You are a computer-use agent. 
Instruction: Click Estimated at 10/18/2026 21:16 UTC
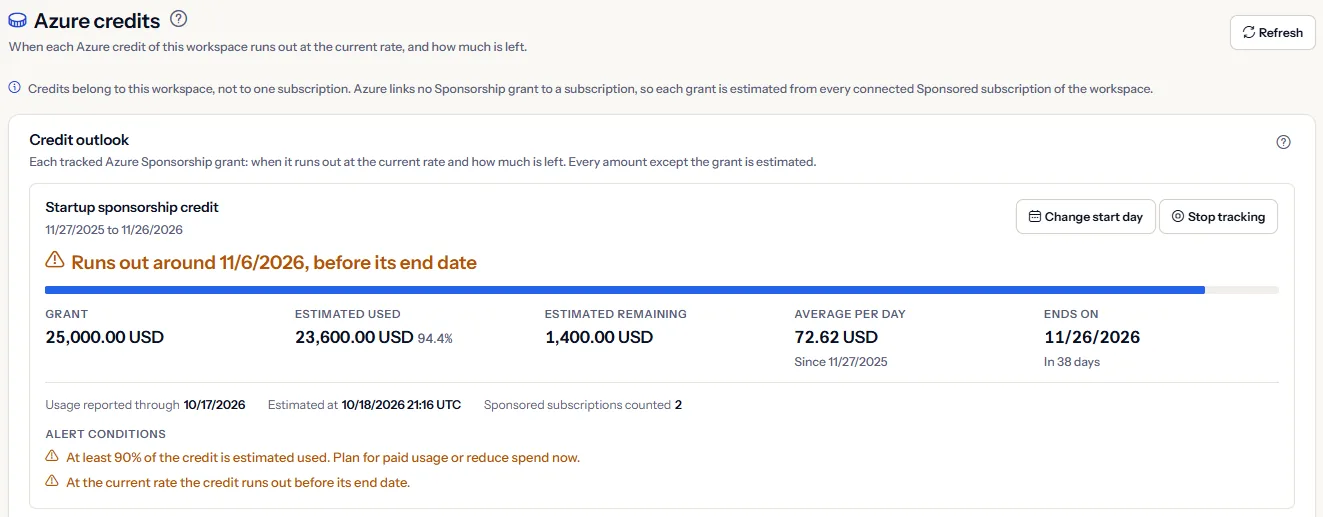point(365,405)
